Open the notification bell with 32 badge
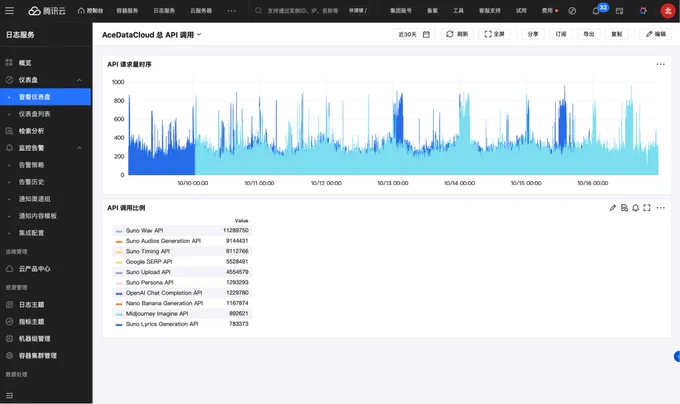 tap(597, 10)
